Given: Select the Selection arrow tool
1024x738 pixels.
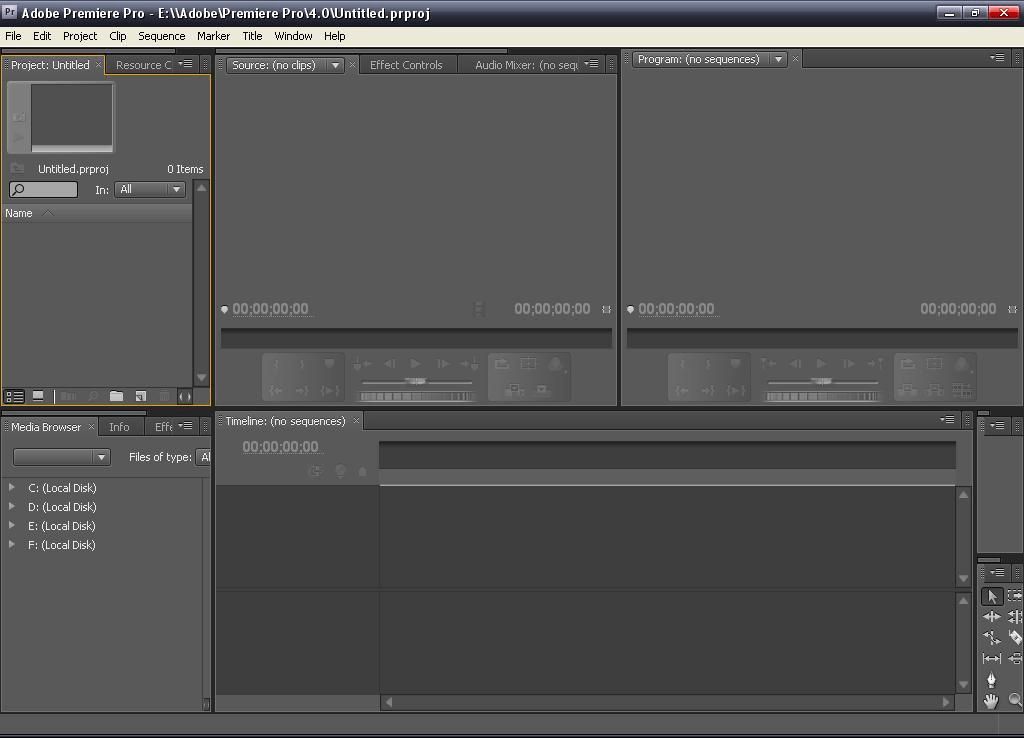Looking at the screenshot, I should (991, 596).
